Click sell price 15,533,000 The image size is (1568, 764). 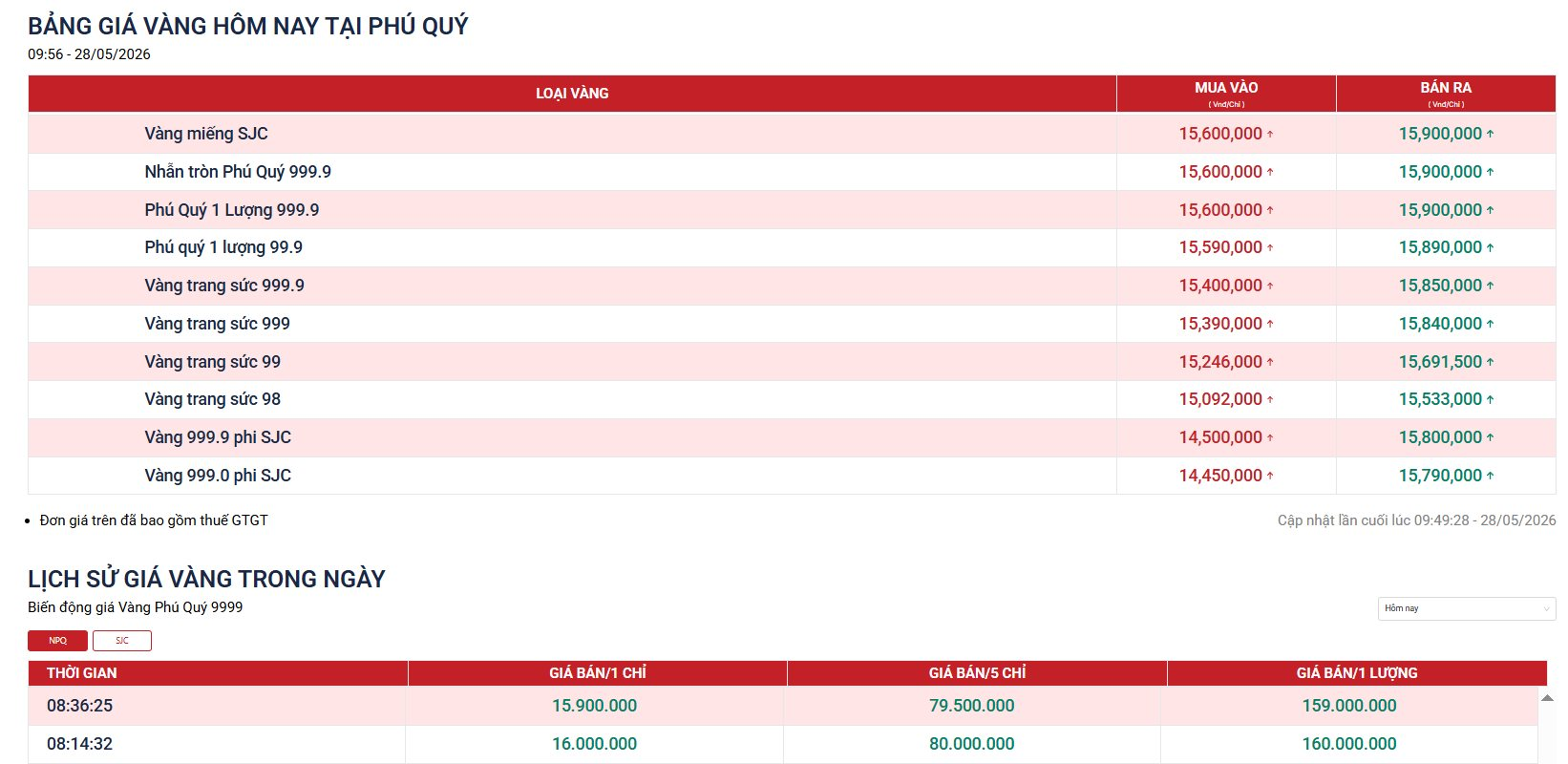pyautogui.click(x=1440, y=399)
